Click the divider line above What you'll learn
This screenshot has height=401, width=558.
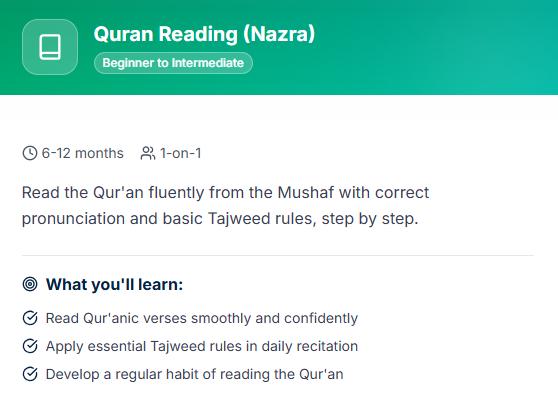coord(278,255)
